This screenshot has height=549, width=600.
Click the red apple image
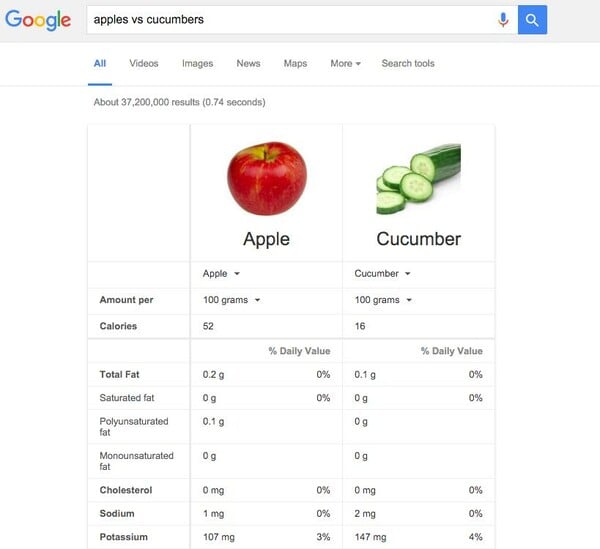[x=267, y=178]
